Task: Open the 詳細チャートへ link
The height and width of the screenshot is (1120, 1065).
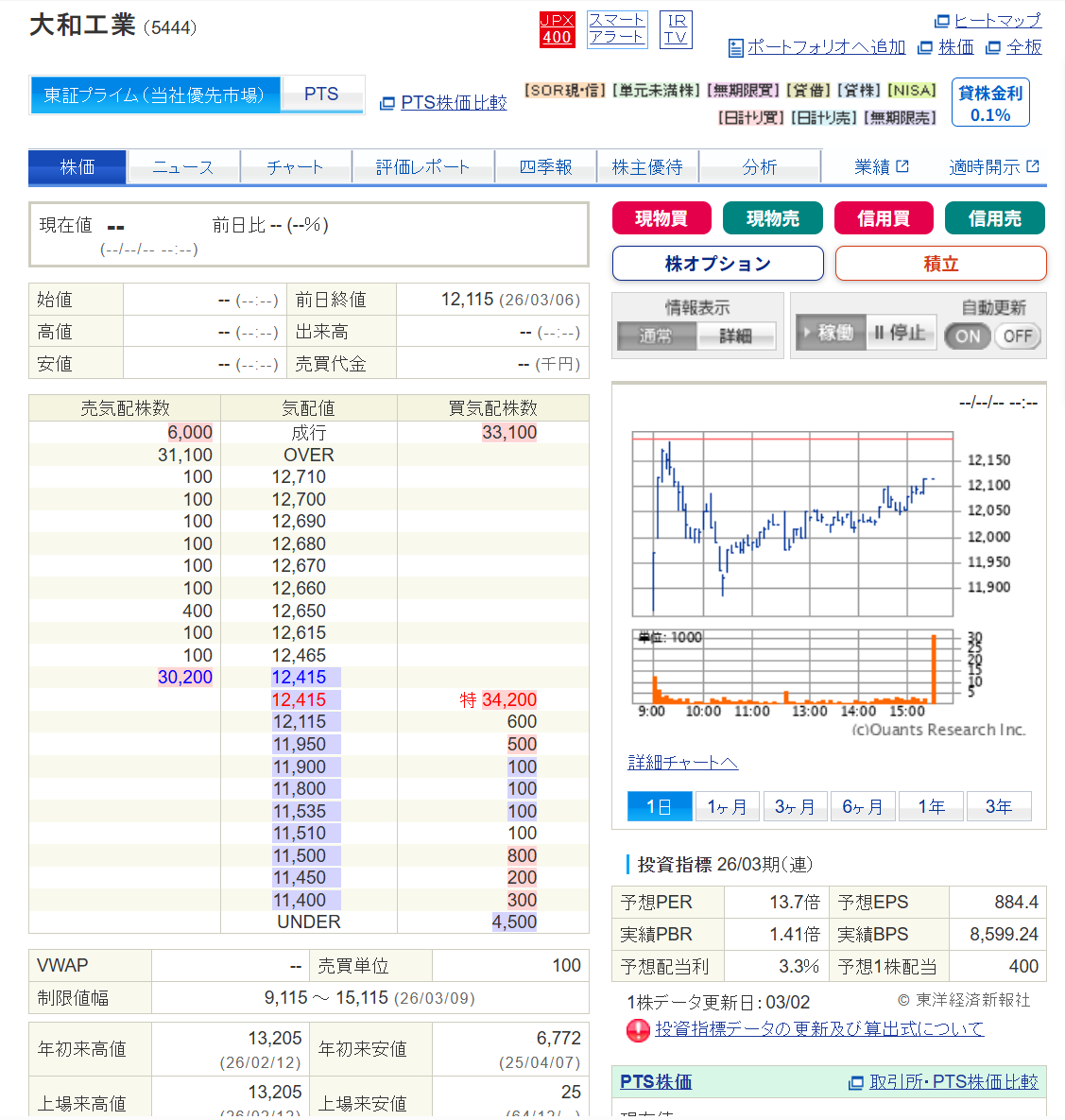Action: [x=682, y=763]
